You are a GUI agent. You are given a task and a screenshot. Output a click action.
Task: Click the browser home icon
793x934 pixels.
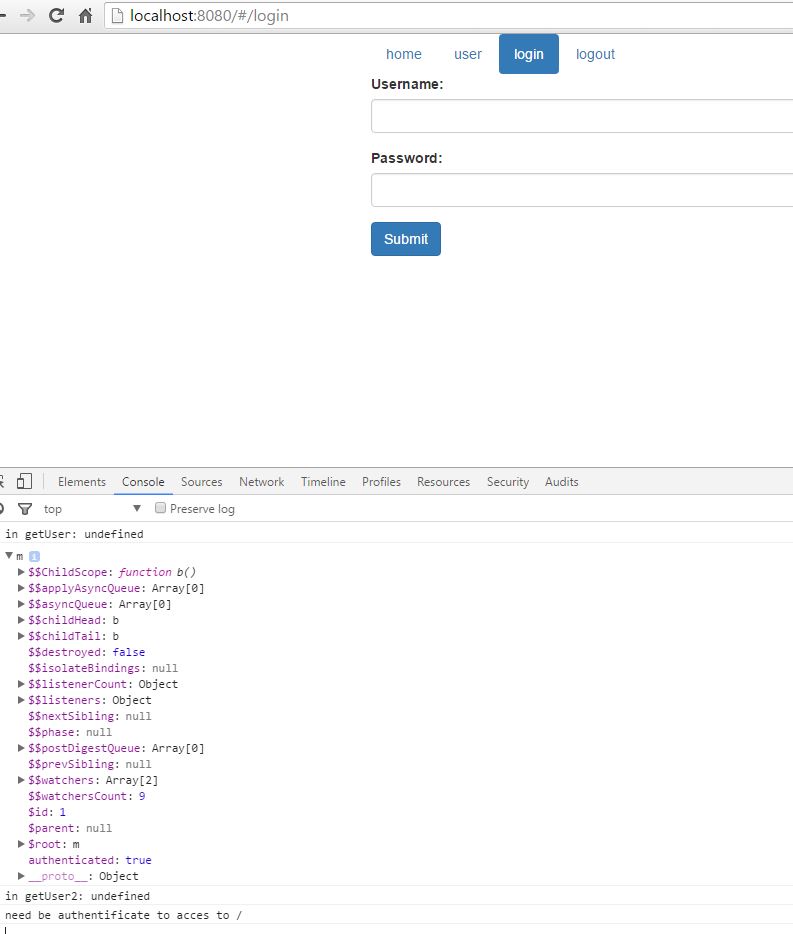pos(85,15)
